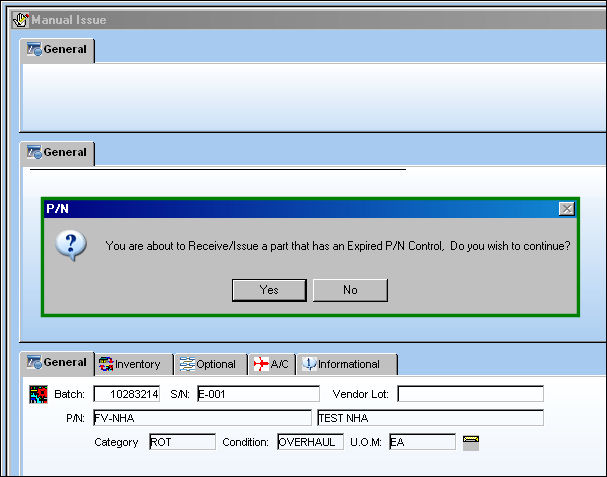Click the Category label
The width and height of the screenshot is (607, 477).
(116, 443)
